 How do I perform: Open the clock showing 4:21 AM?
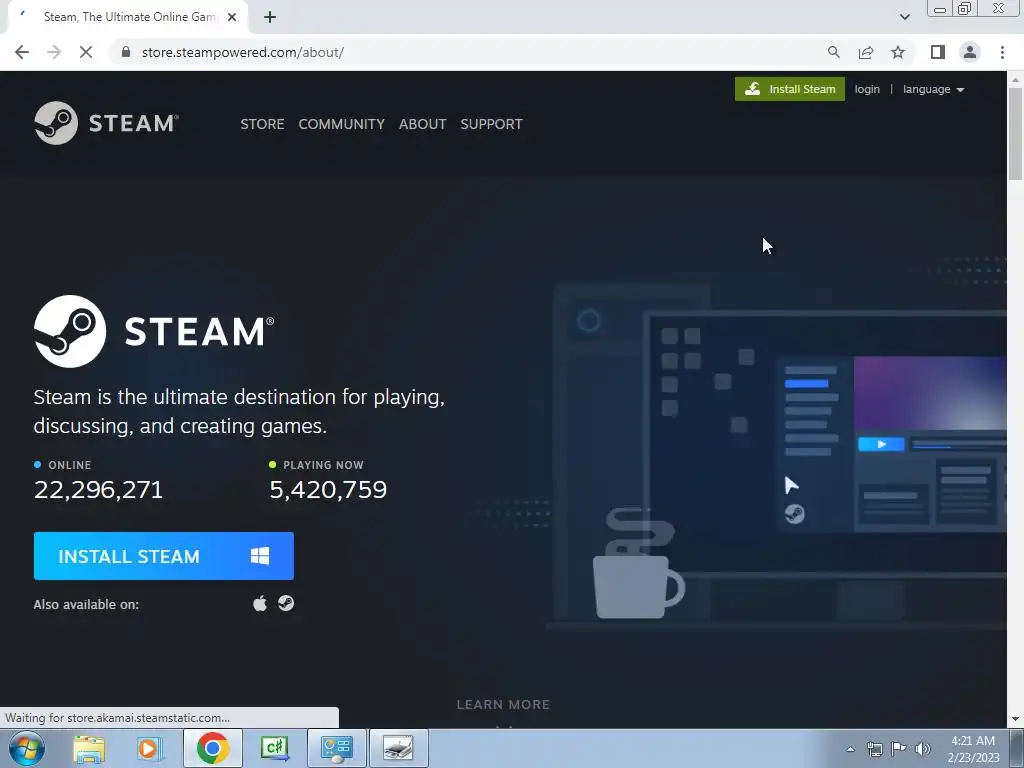(x=973, y=749)
